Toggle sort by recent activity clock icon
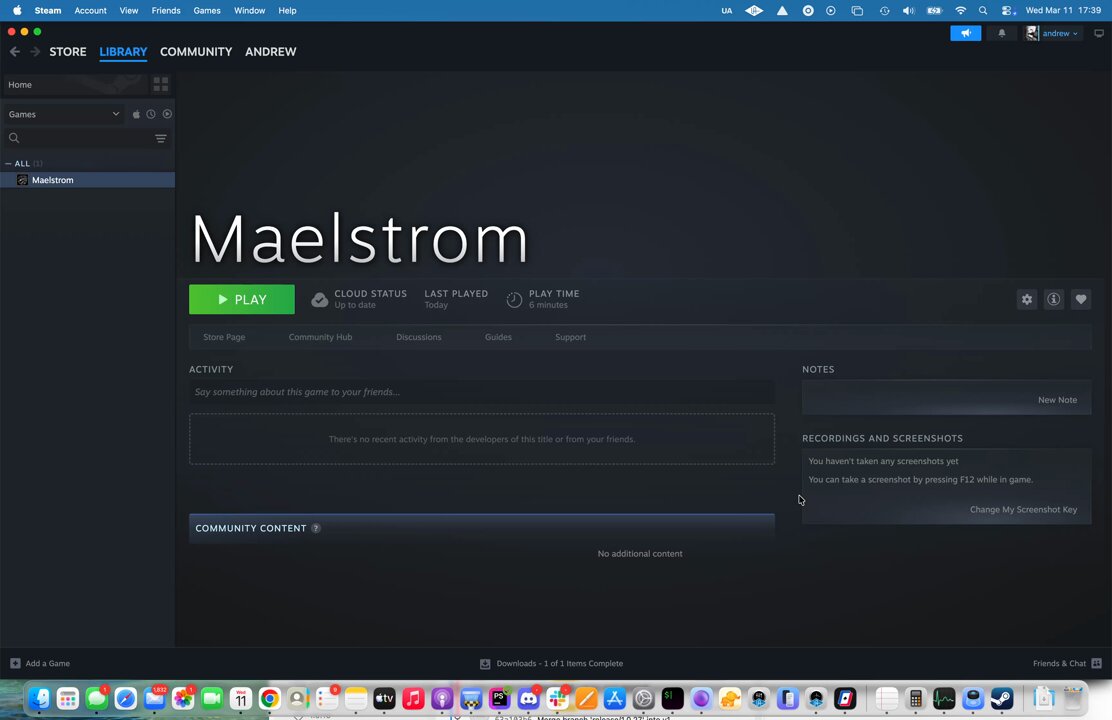1112x720 pixels. click(x=151, y=114)
